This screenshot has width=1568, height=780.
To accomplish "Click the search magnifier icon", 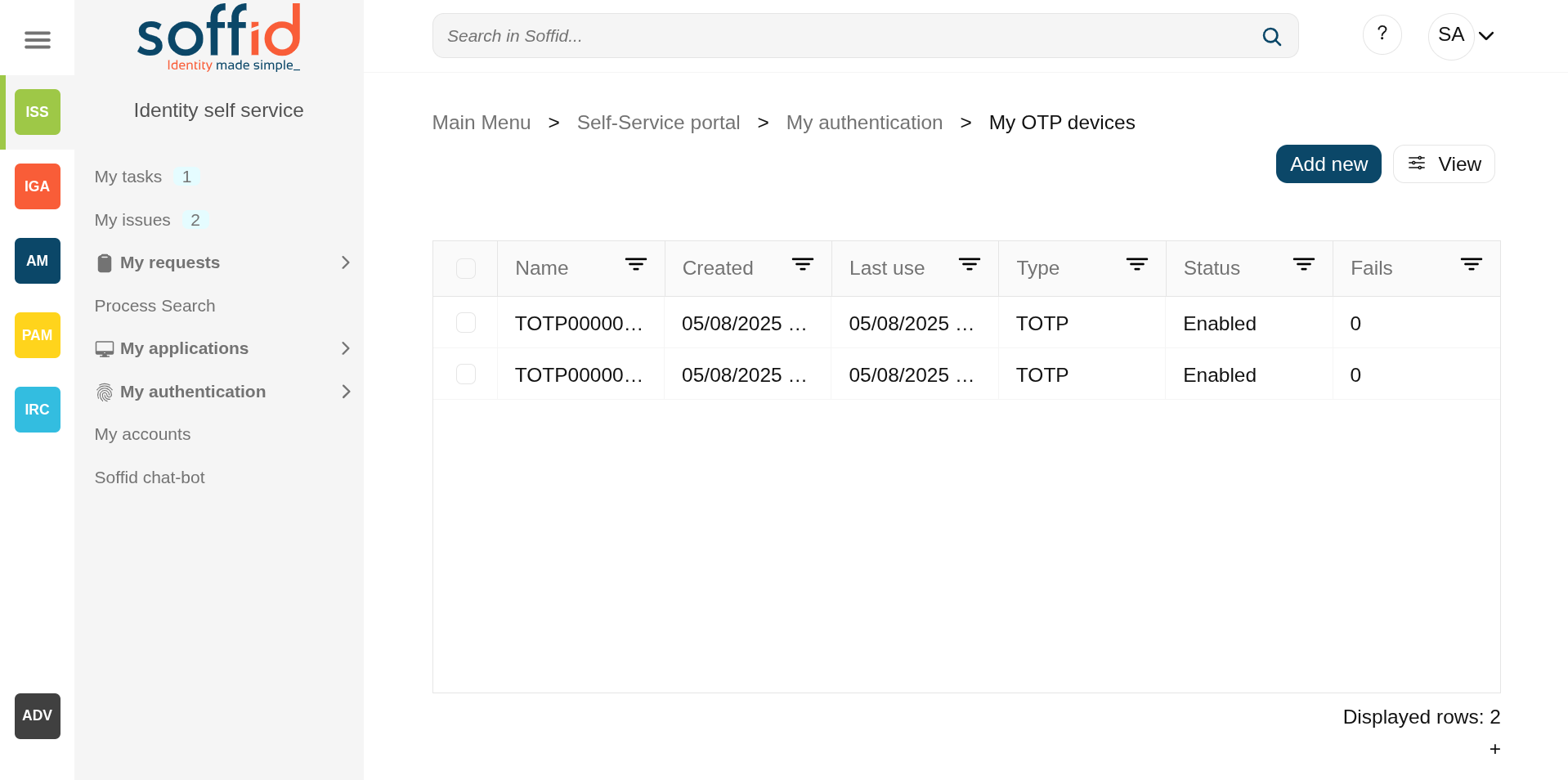I will [x=1271, y=36].
